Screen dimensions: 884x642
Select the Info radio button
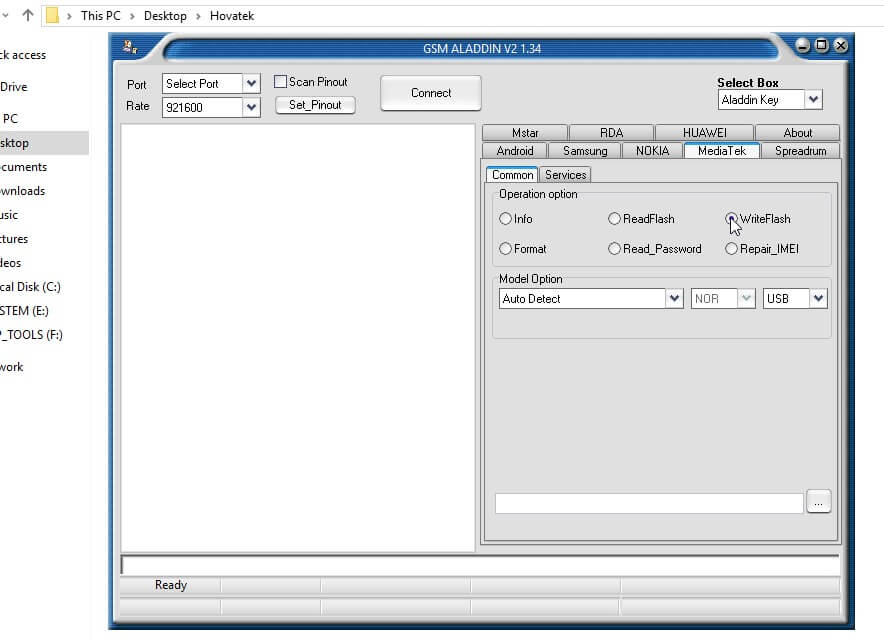coord(505,219)
